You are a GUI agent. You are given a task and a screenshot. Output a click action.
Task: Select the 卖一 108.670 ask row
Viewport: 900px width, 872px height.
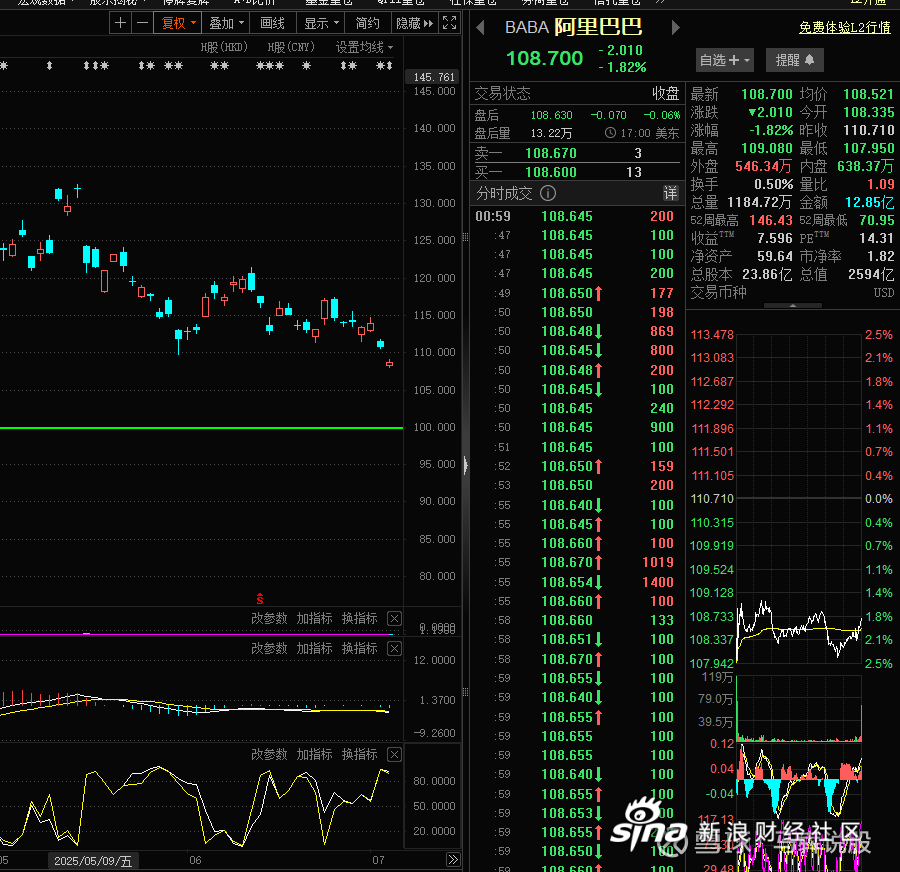[577, 153]
